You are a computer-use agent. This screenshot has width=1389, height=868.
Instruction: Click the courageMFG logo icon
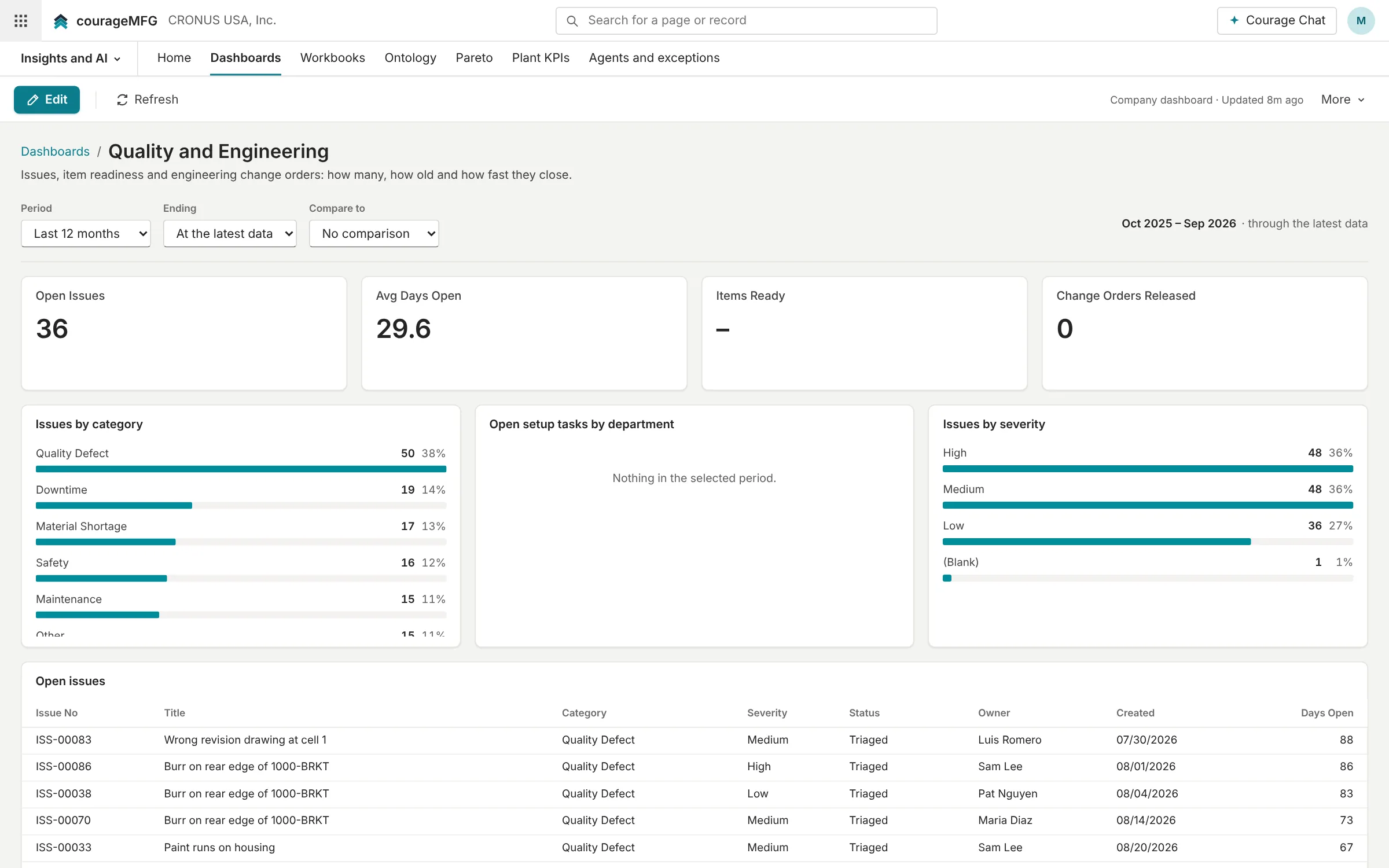click(x=61, y=21)
